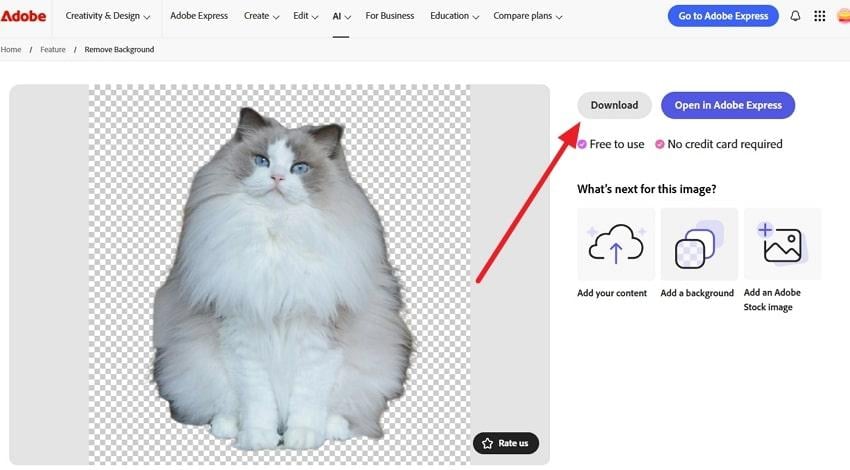
Task: Click the Add your content label
Action: (612, 293)
